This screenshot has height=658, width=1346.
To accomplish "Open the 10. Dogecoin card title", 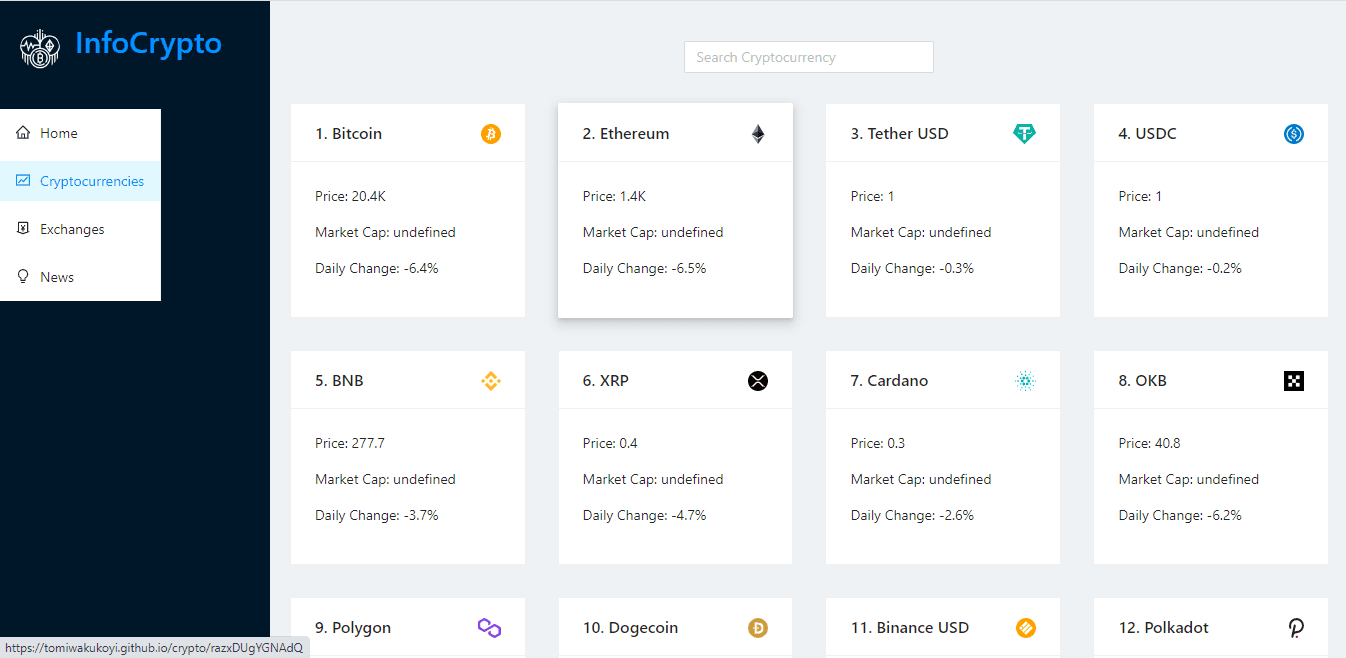I will click(x=630, y=628).
